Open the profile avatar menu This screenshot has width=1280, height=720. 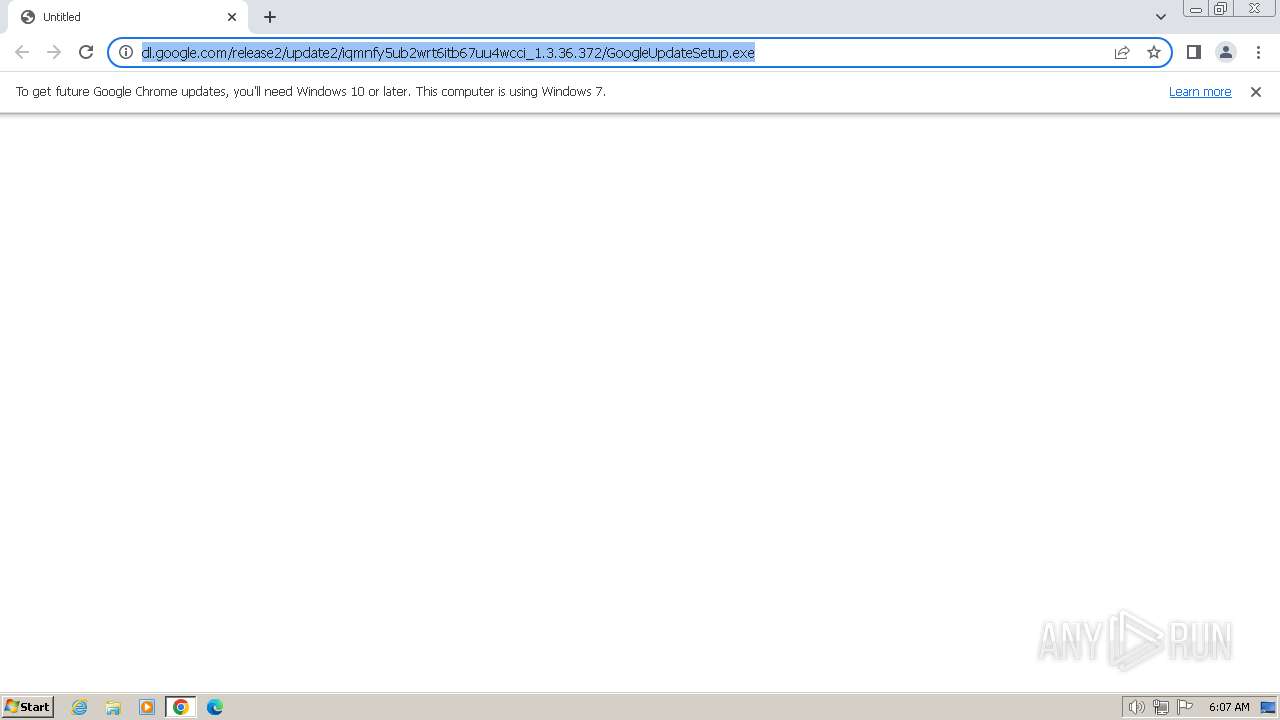pos(1226,52)
